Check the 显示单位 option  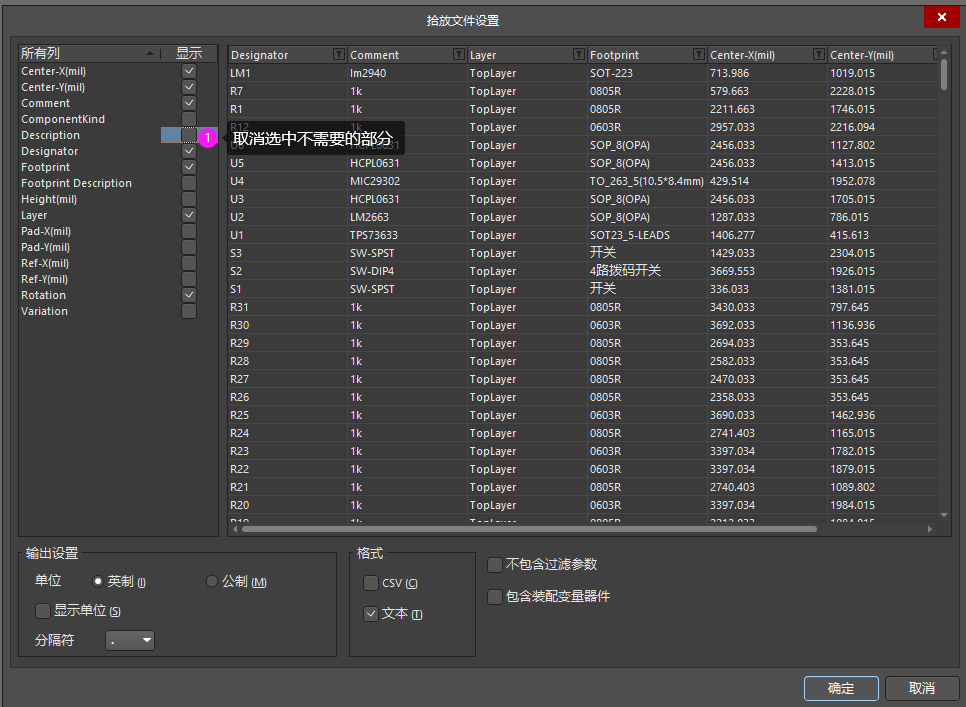(42, 610)
